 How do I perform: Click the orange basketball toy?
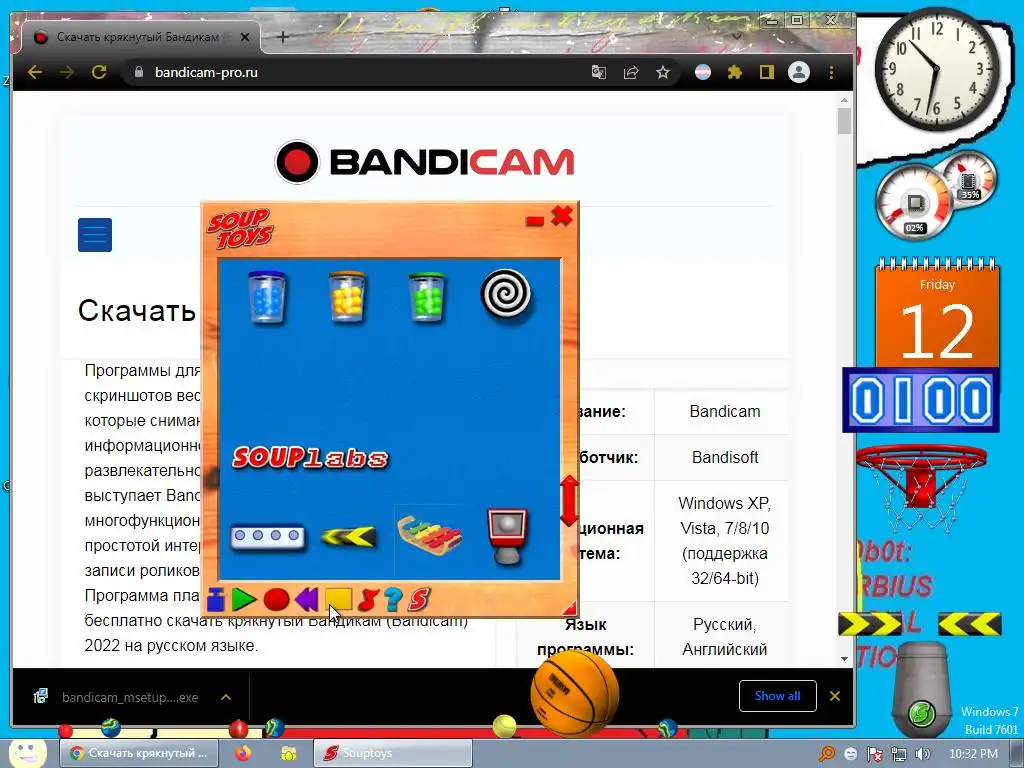[575, 694]
